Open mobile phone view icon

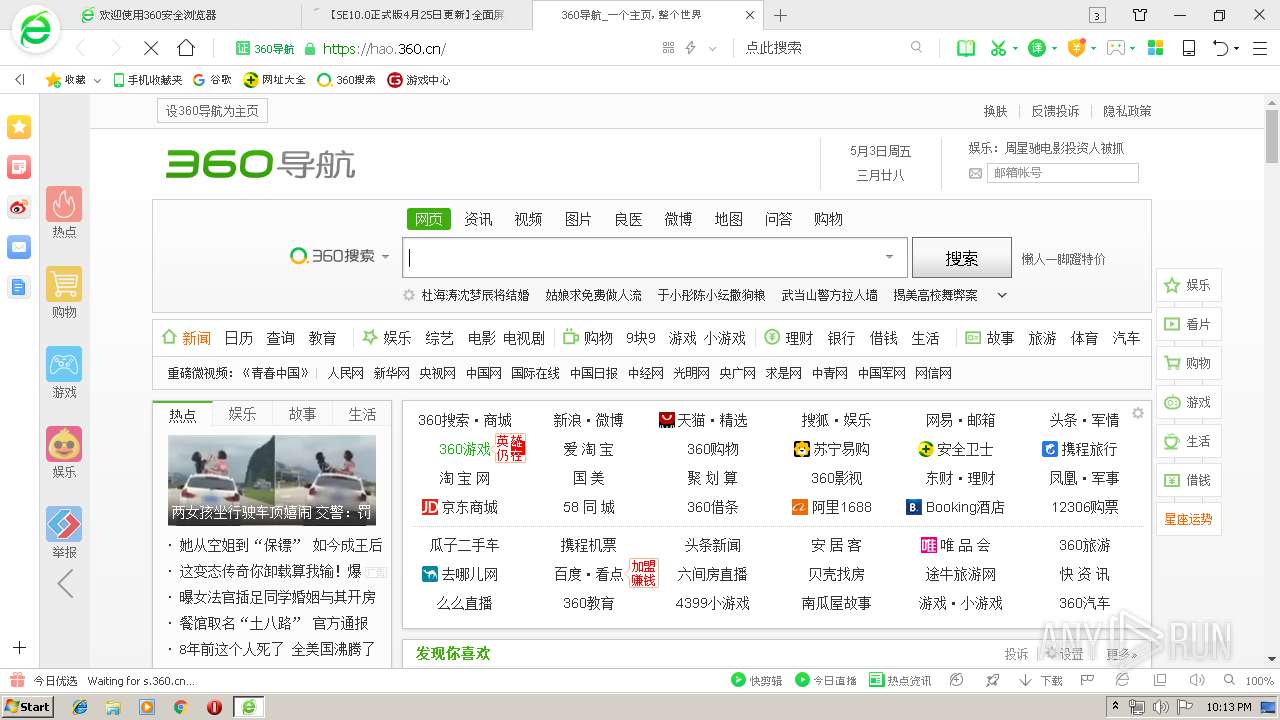coord(1189,48)
